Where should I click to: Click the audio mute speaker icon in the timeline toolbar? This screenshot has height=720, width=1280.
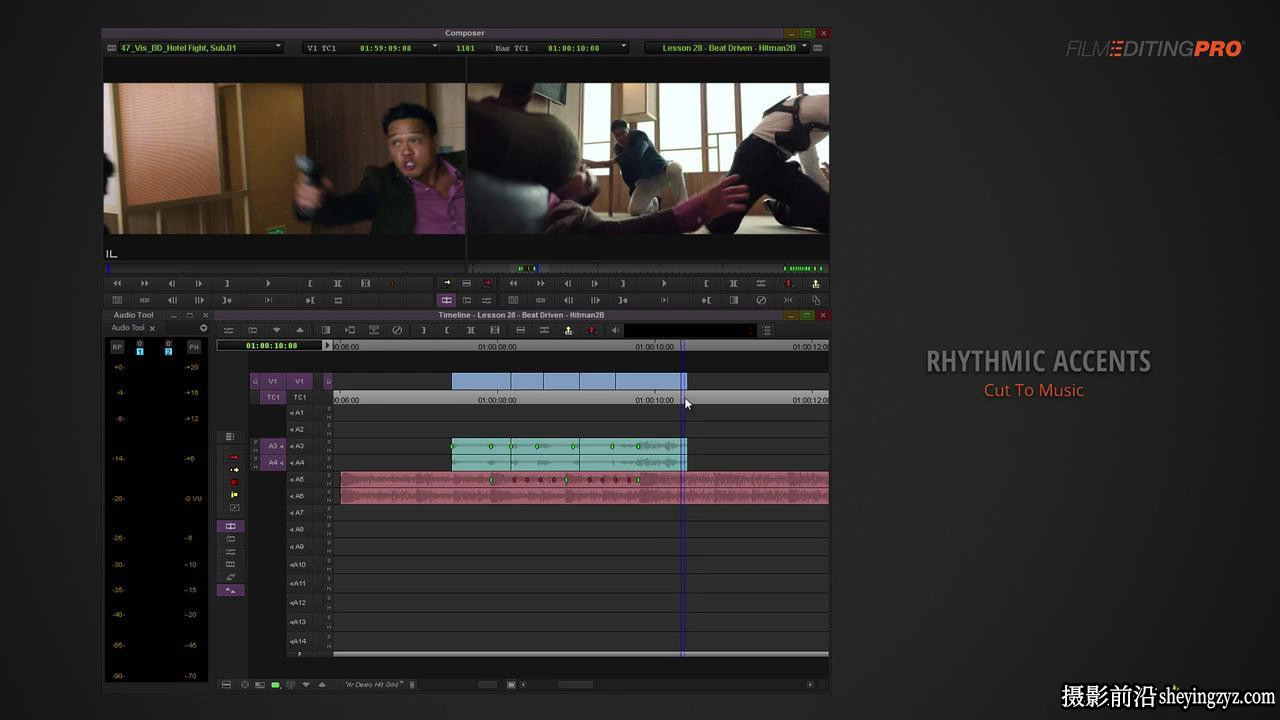pos(615,330)
